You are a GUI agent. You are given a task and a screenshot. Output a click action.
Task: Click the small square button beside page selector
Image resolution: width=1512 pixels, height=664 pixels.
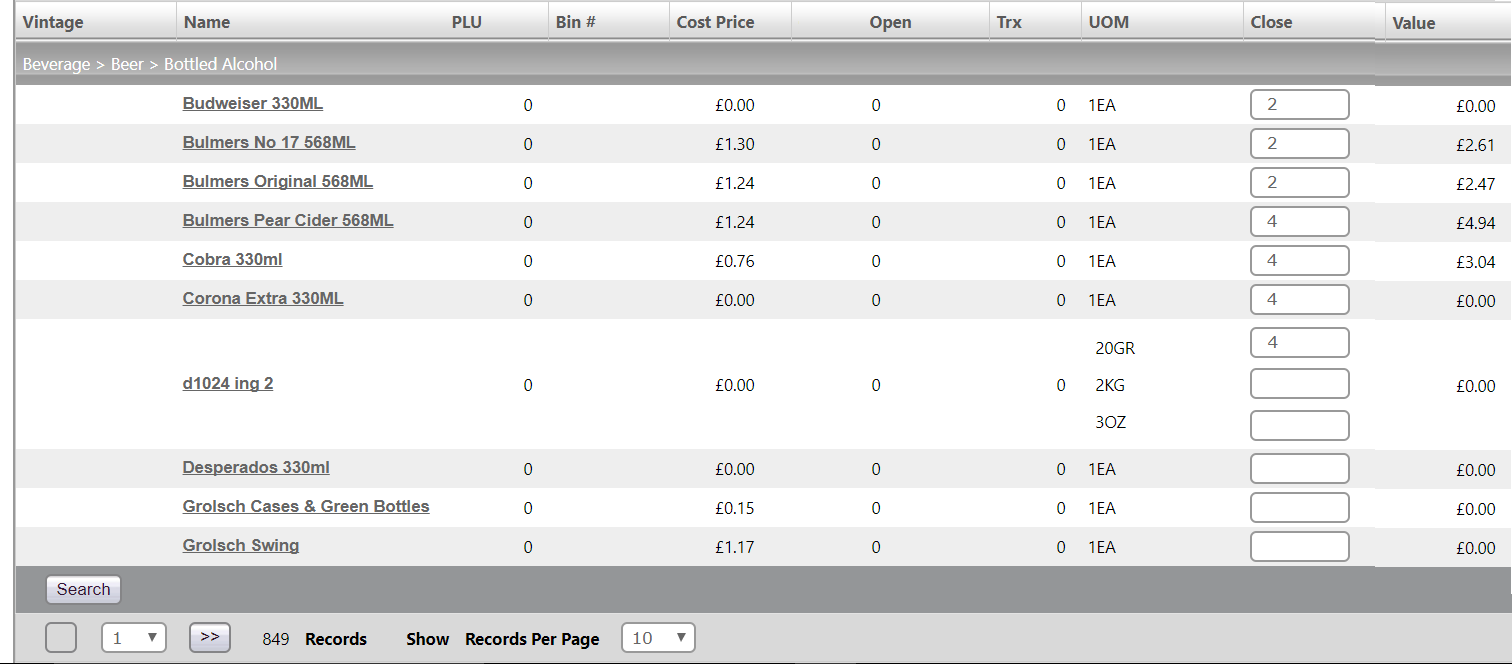[x=61, y=638]
